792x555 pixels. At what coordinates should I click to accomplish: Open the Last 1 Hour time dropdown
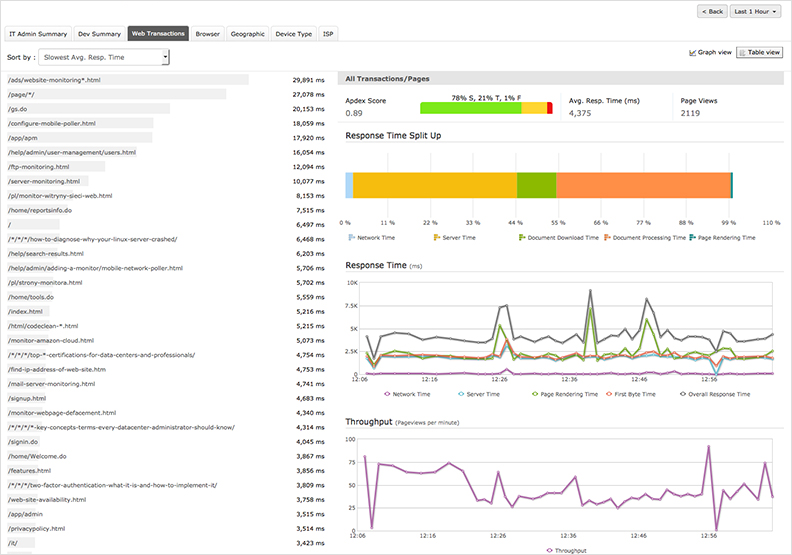click(756, 12)
